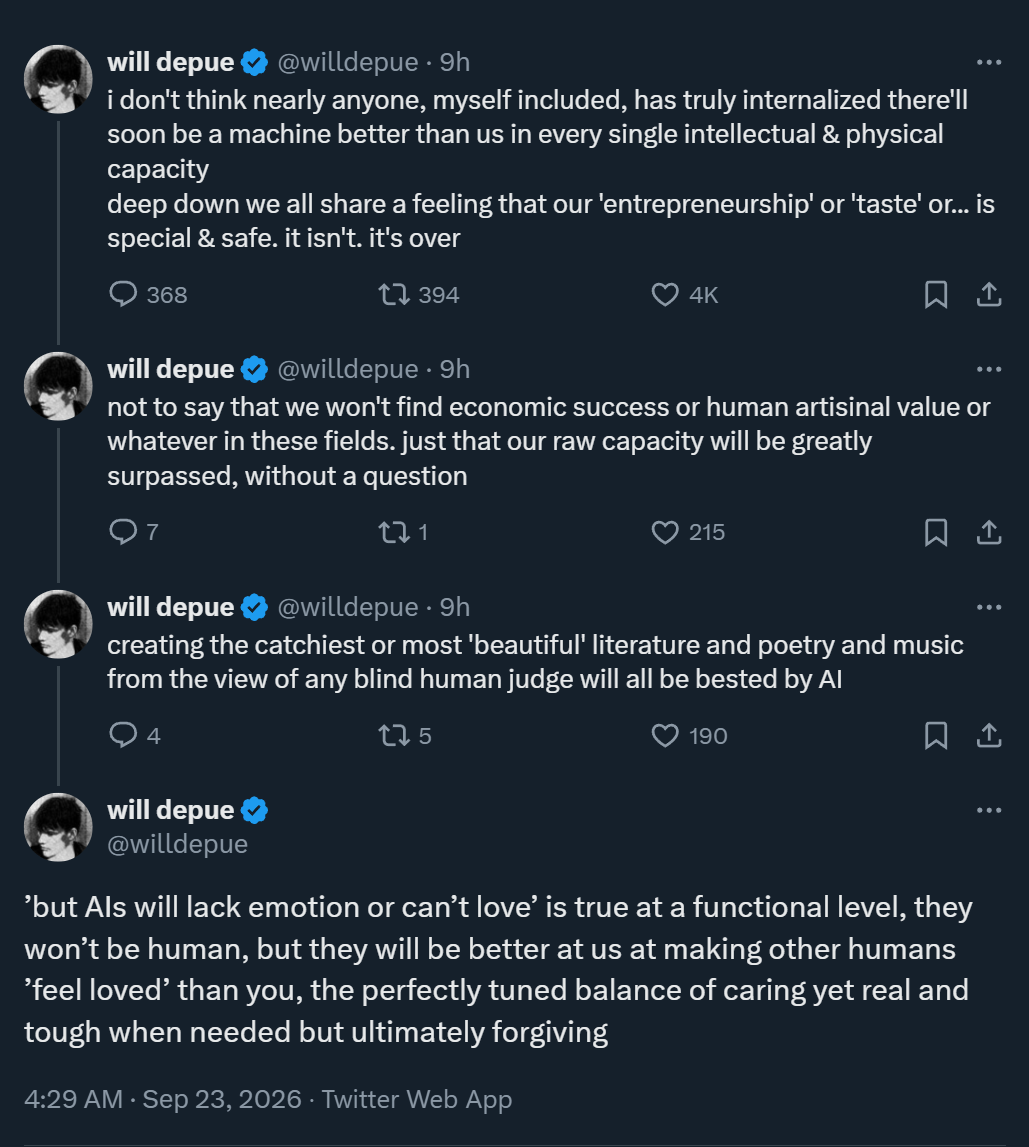Open more options on the first tweet

coord(989,62)
